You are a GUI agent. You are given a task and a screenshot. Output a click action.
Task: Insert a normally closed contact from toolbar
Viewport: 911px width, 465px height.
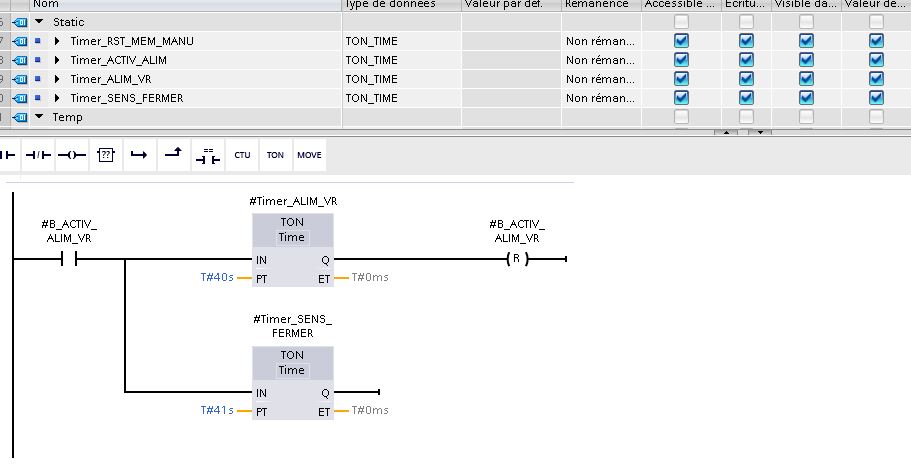[x=39, y=156]
